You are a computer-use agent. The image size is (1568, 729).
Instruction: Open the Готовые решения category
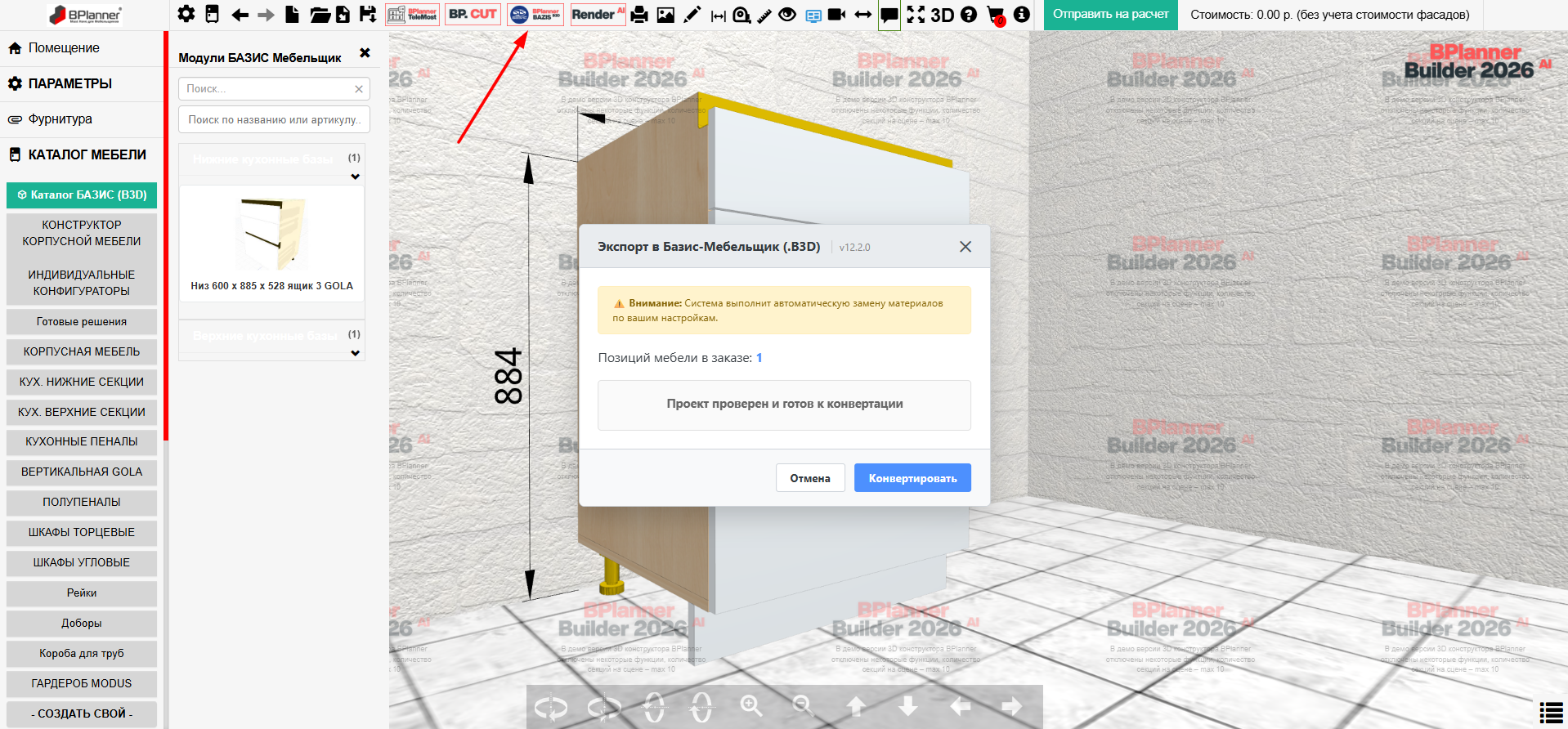82,322
